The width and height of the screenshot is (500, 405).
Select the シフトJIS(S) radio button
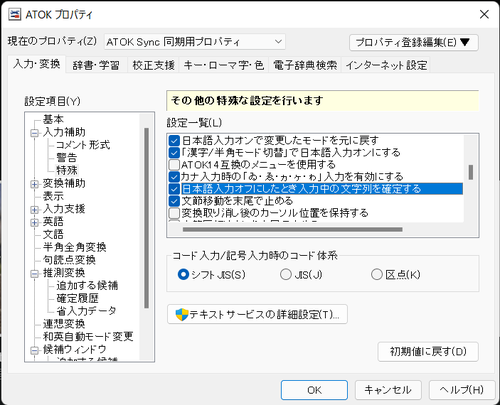pyautogui.click(x=183, y=275)
